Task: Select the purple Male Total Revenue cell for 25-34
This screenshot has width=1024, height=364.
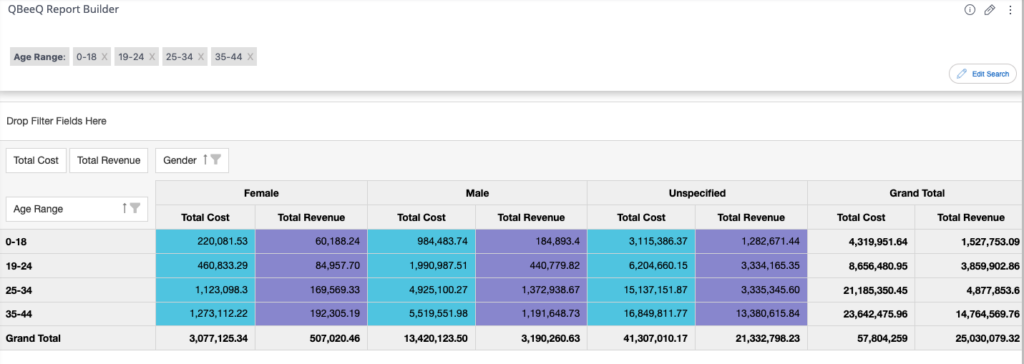Action: 532,290
